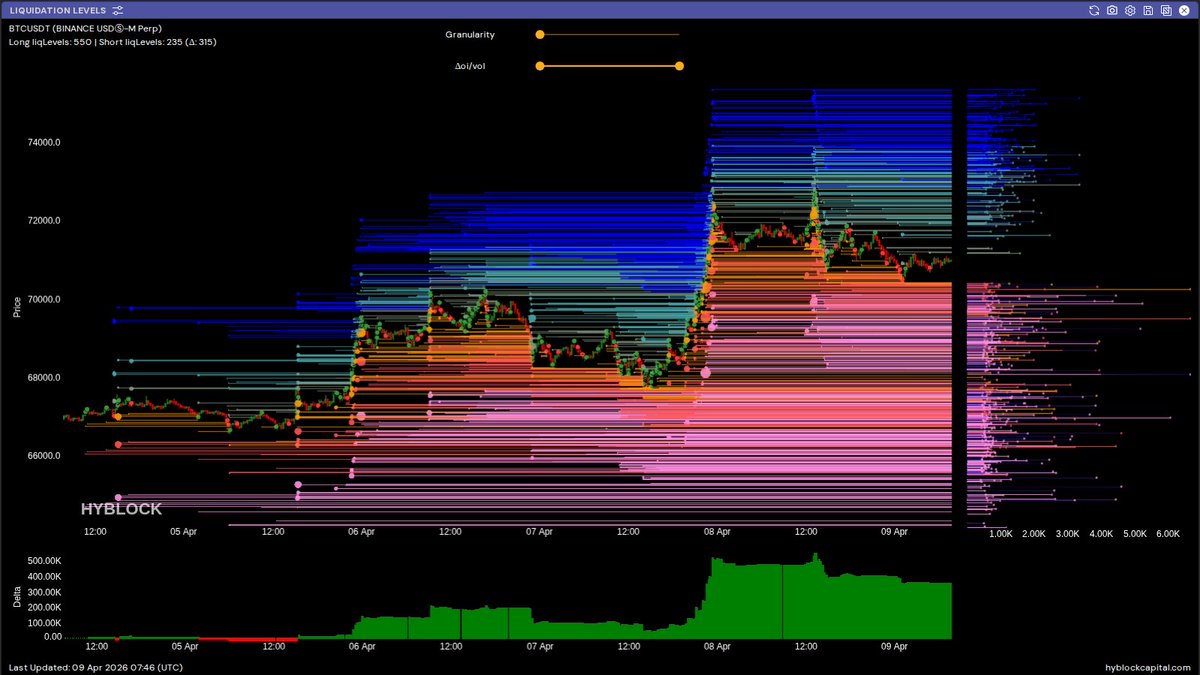Viewport: 1200px width, 675px height.
Task: Click the floppy disk save icon
Action: click(1148, 10)
